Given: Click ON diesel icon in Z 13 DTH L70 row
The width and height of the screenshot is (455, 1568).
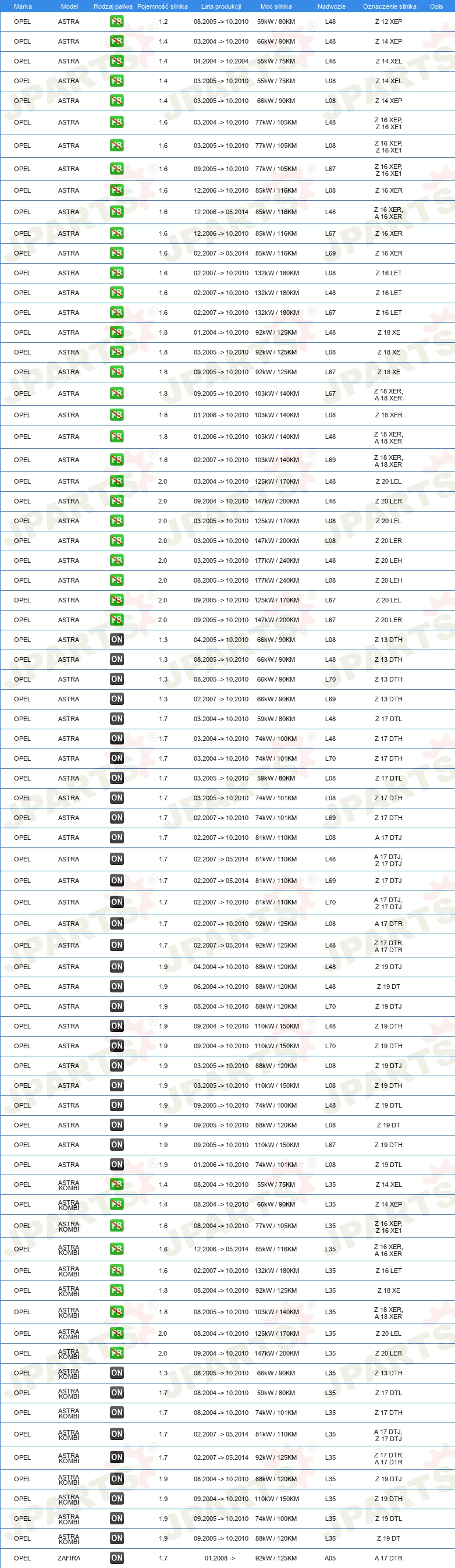Looking at the screenshot, I should click(117, 679).
